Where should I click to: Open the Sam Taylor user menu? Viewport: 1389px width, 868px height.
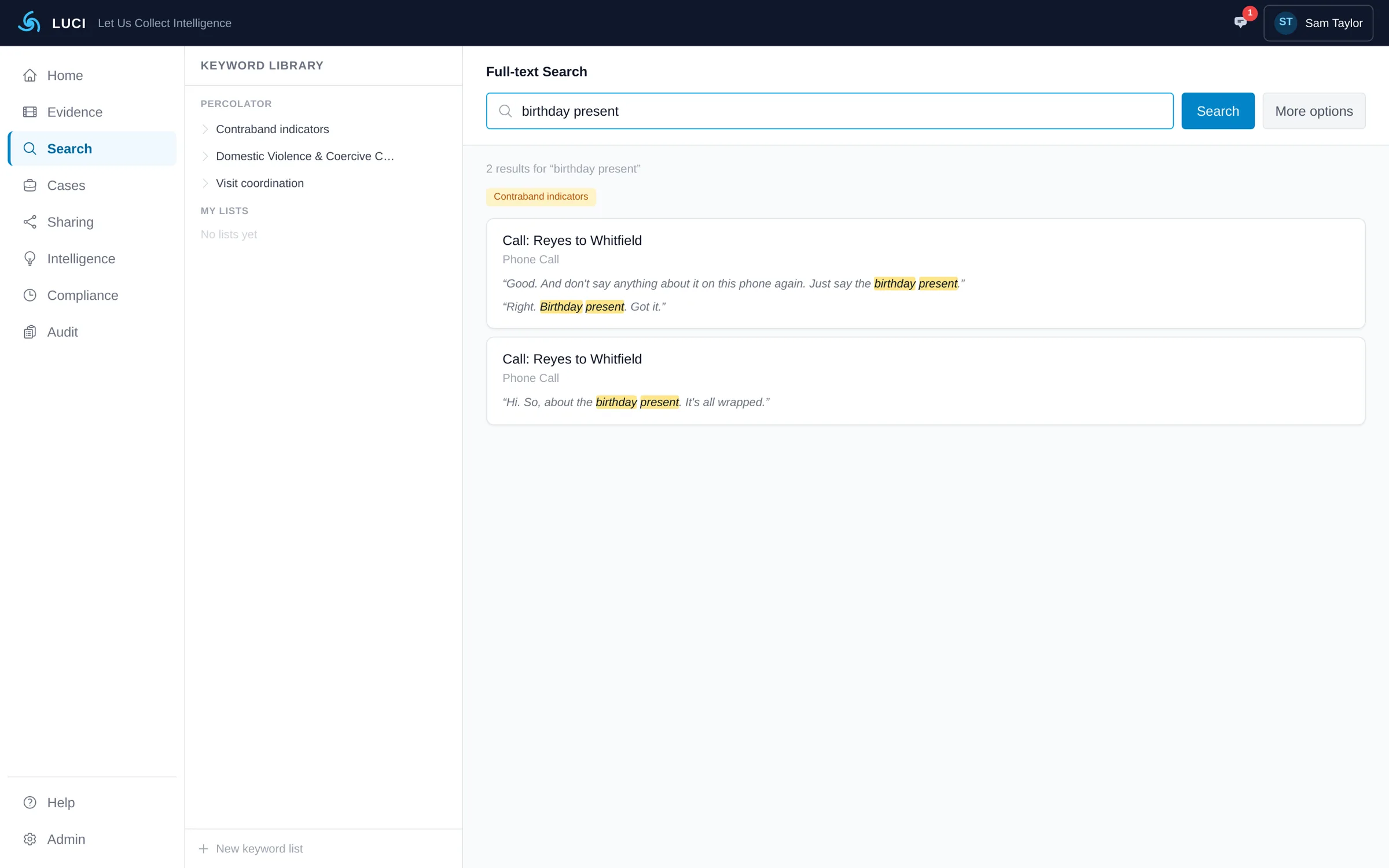point(1318,23)
